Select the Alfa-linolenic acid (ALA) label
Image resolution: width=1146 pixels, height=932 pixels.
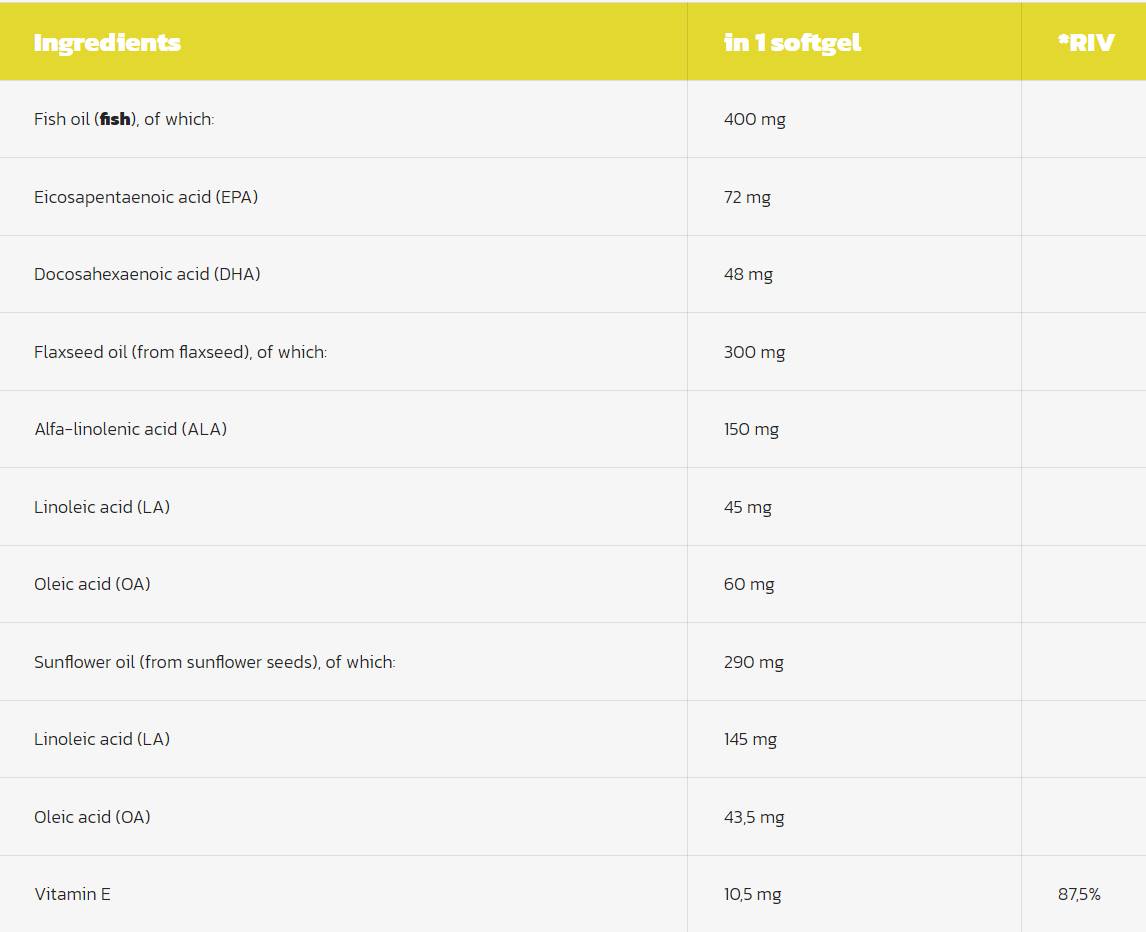[130, 429]
